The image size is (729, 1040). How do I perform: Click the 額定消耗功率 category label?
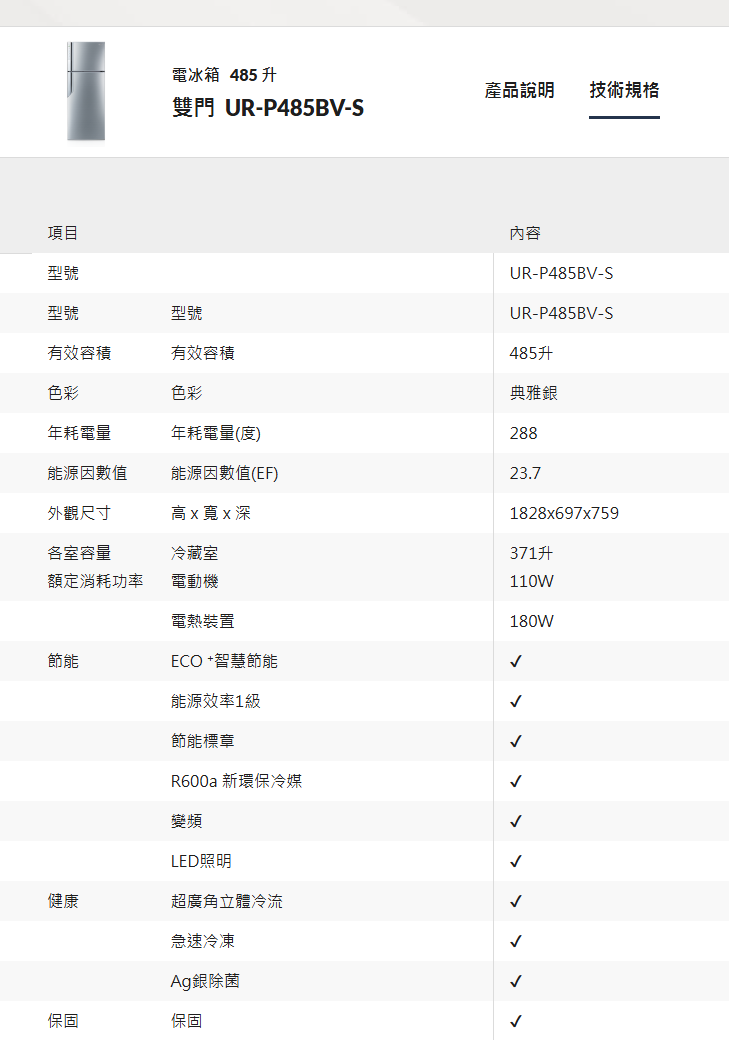95,581
